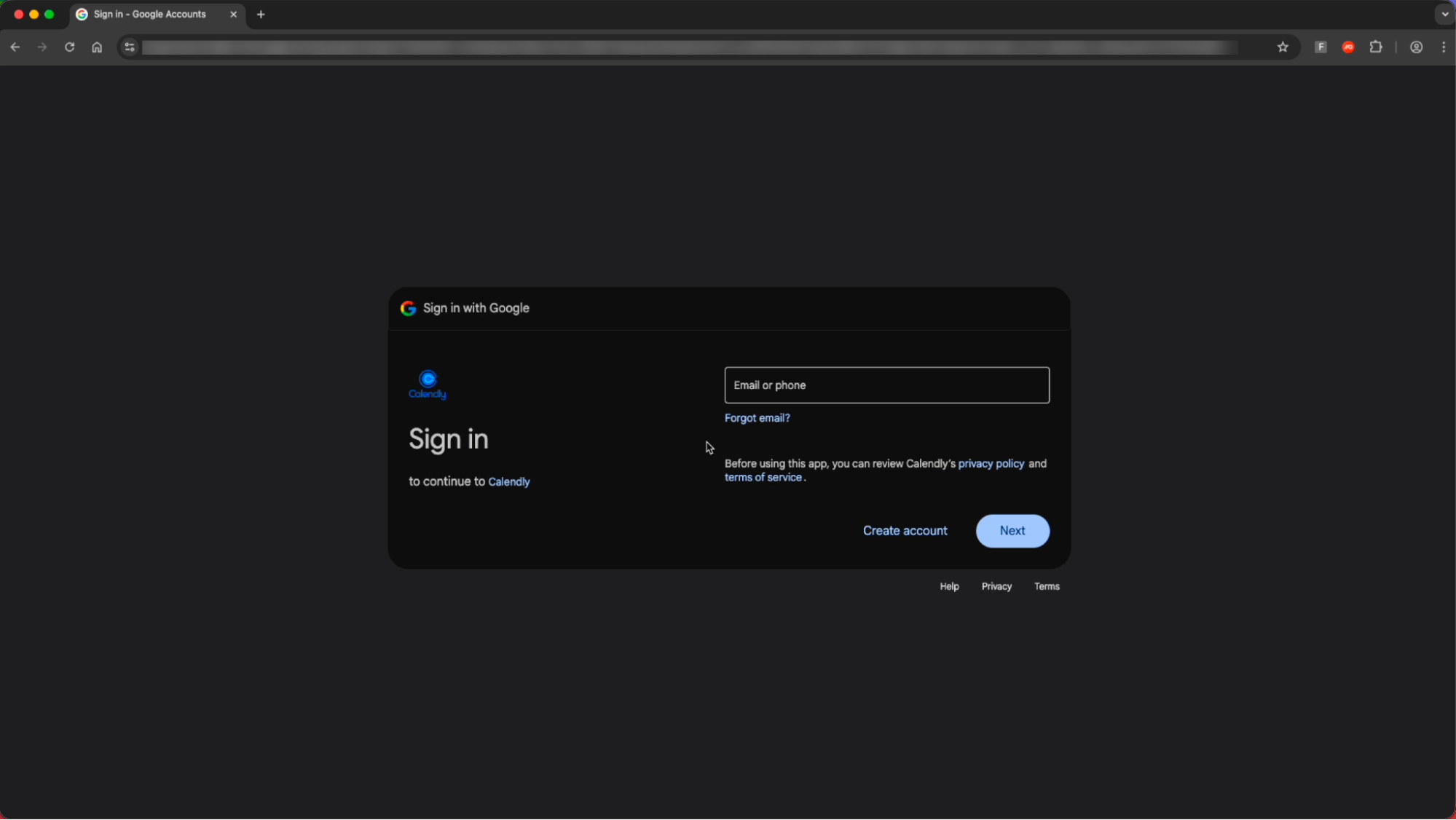Screen dimensions: 1456x820
Task: Open the Chrome profile account icon
Action: coord(1415,47)
